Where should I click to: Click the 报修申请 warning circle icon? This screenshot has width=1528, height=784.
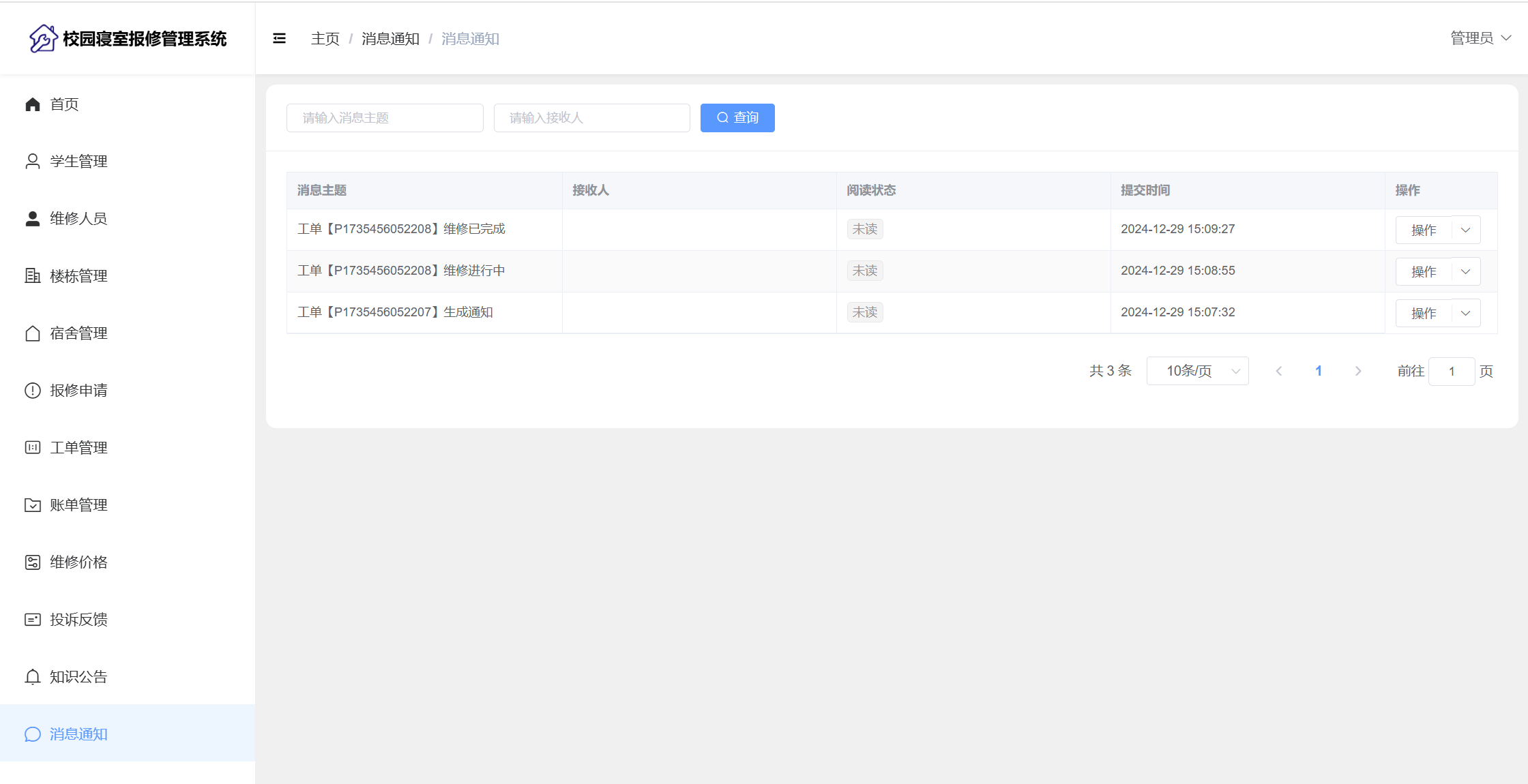pos(33,391)
